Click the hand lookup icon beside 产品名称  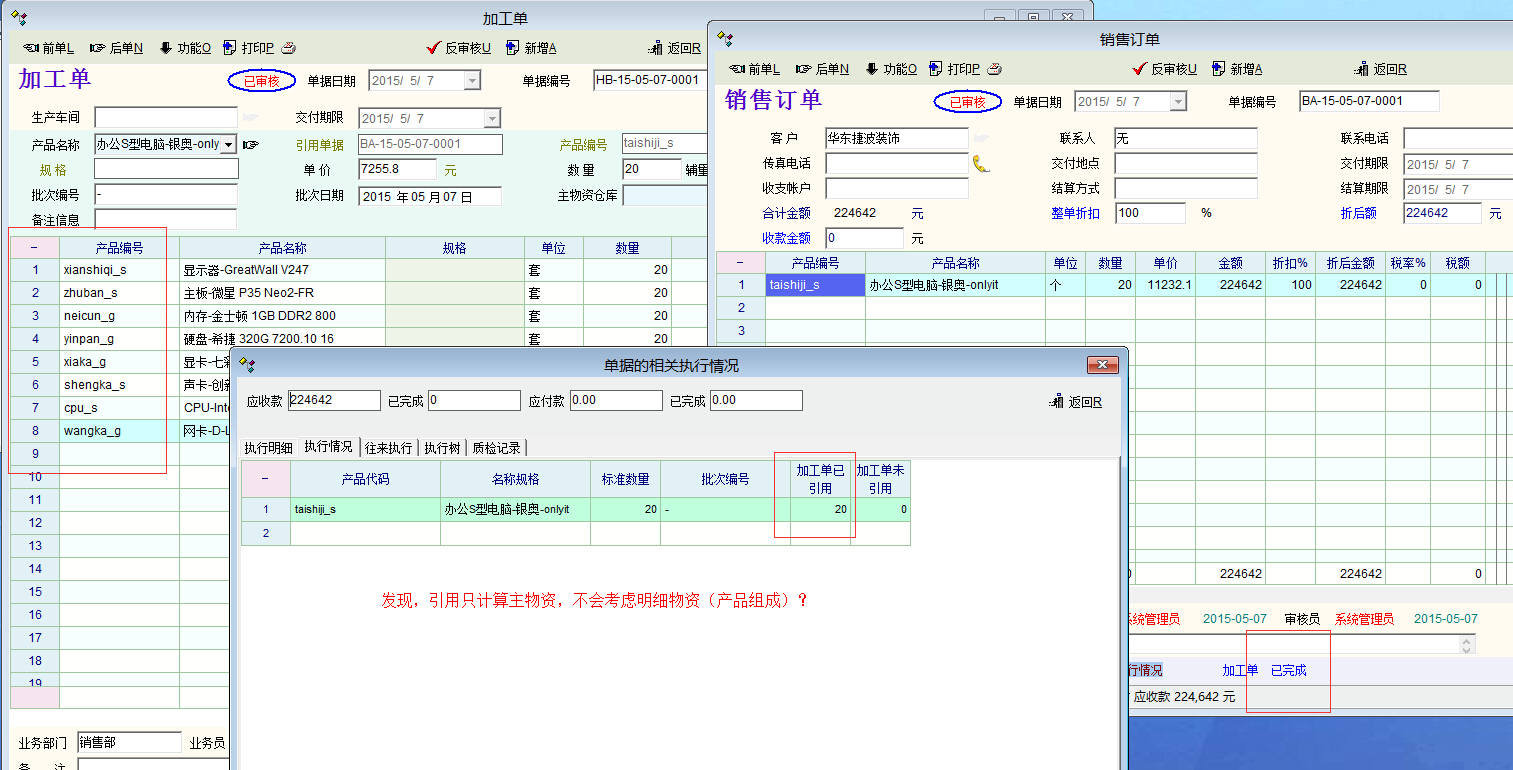(250, 145)
